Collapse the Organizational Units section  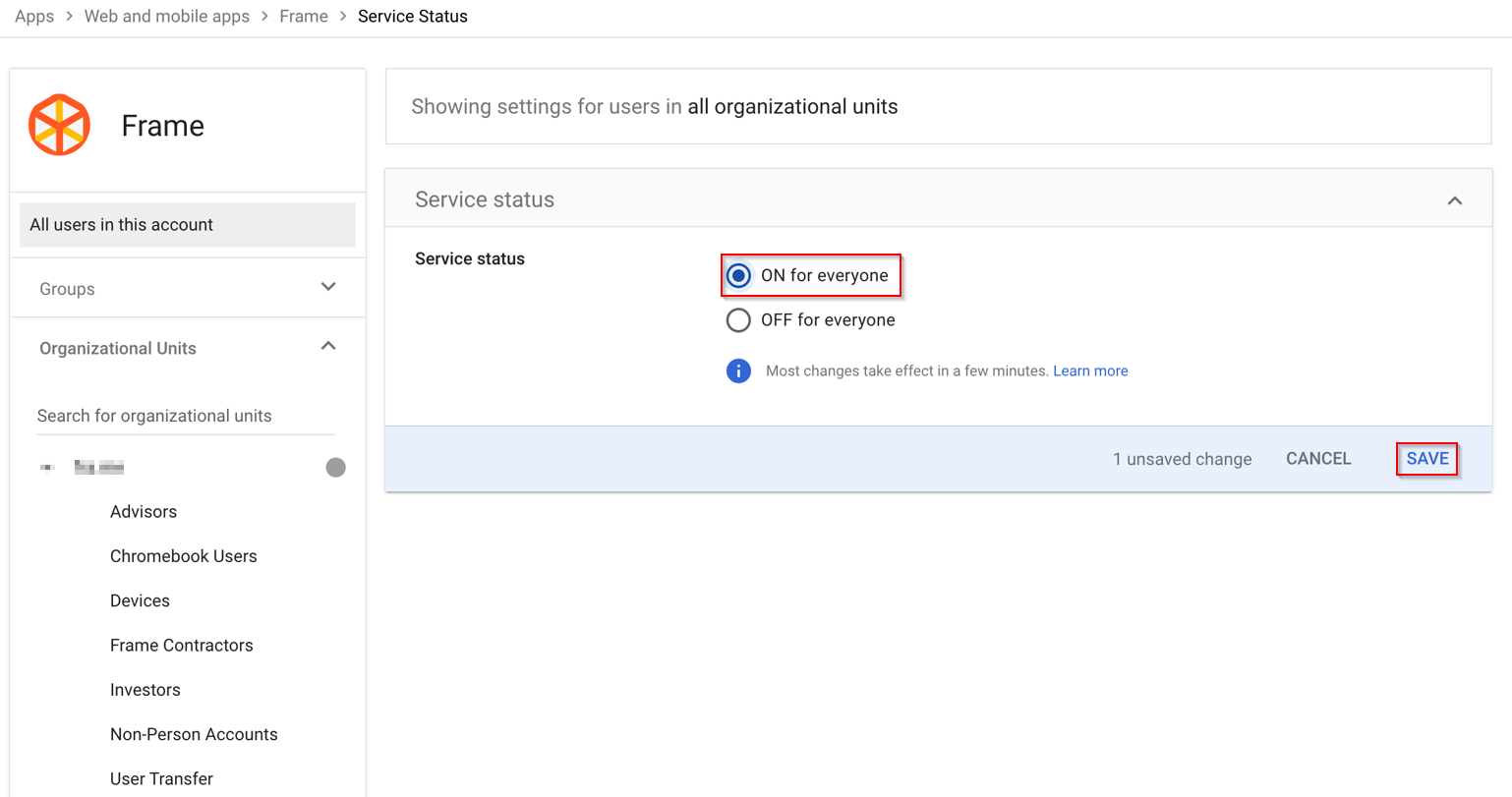[328, 347]
